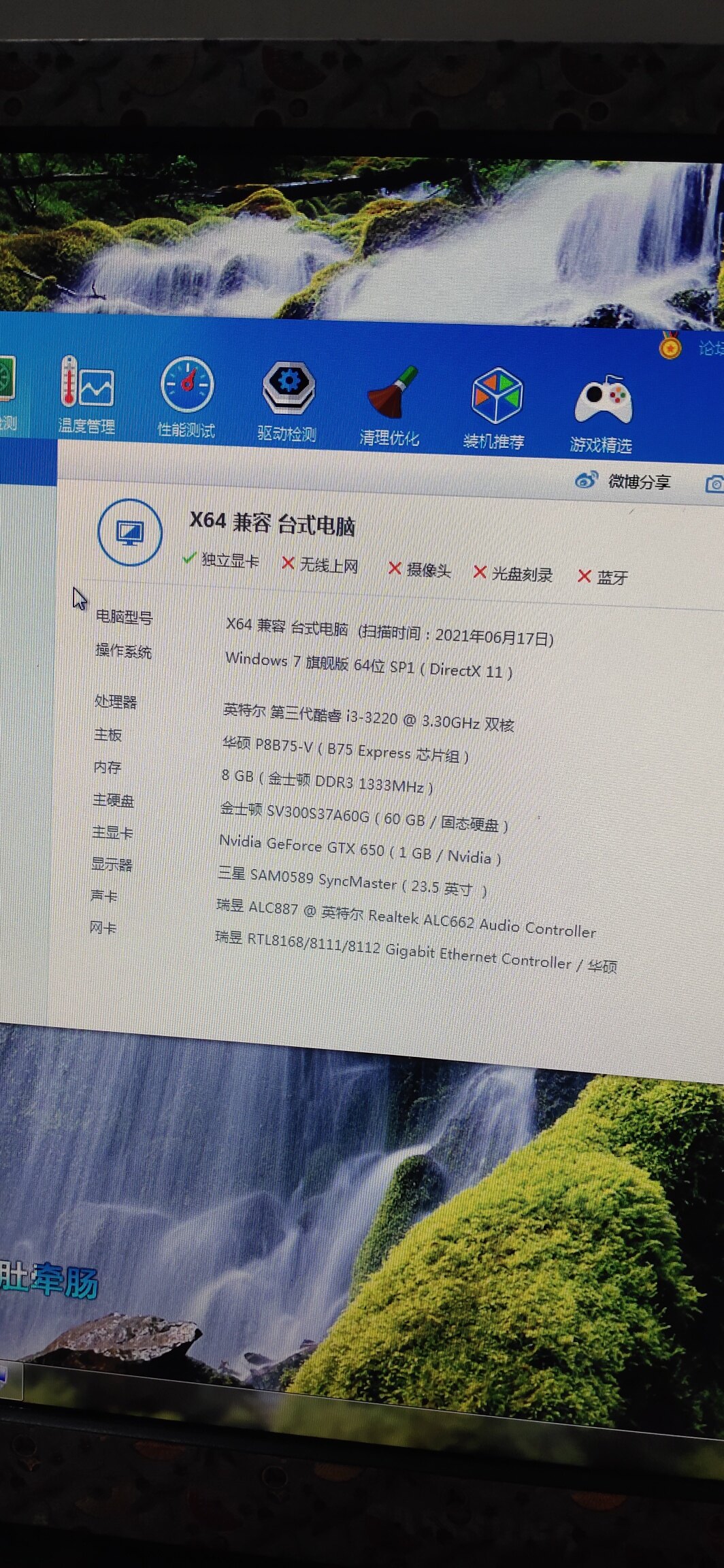The height and width of the screenshot is (1568, 724).
Task: Share via 微博分享 link
Action: [x=623, y=481]
